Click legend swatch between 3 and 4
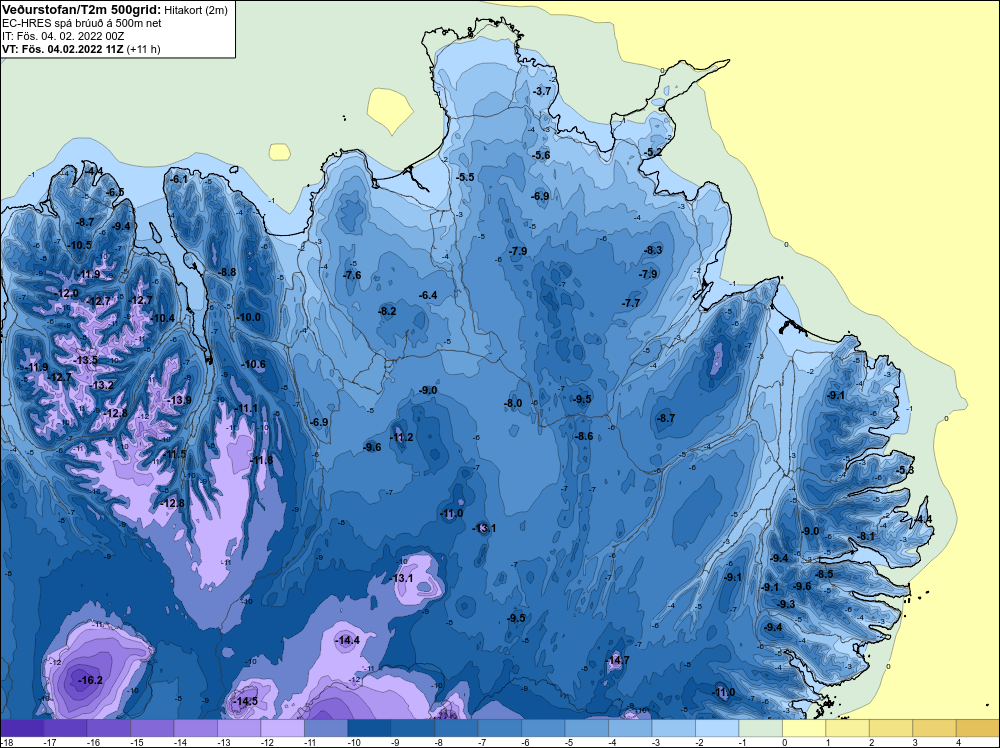The image size is (1000, 748). point(934,728)
